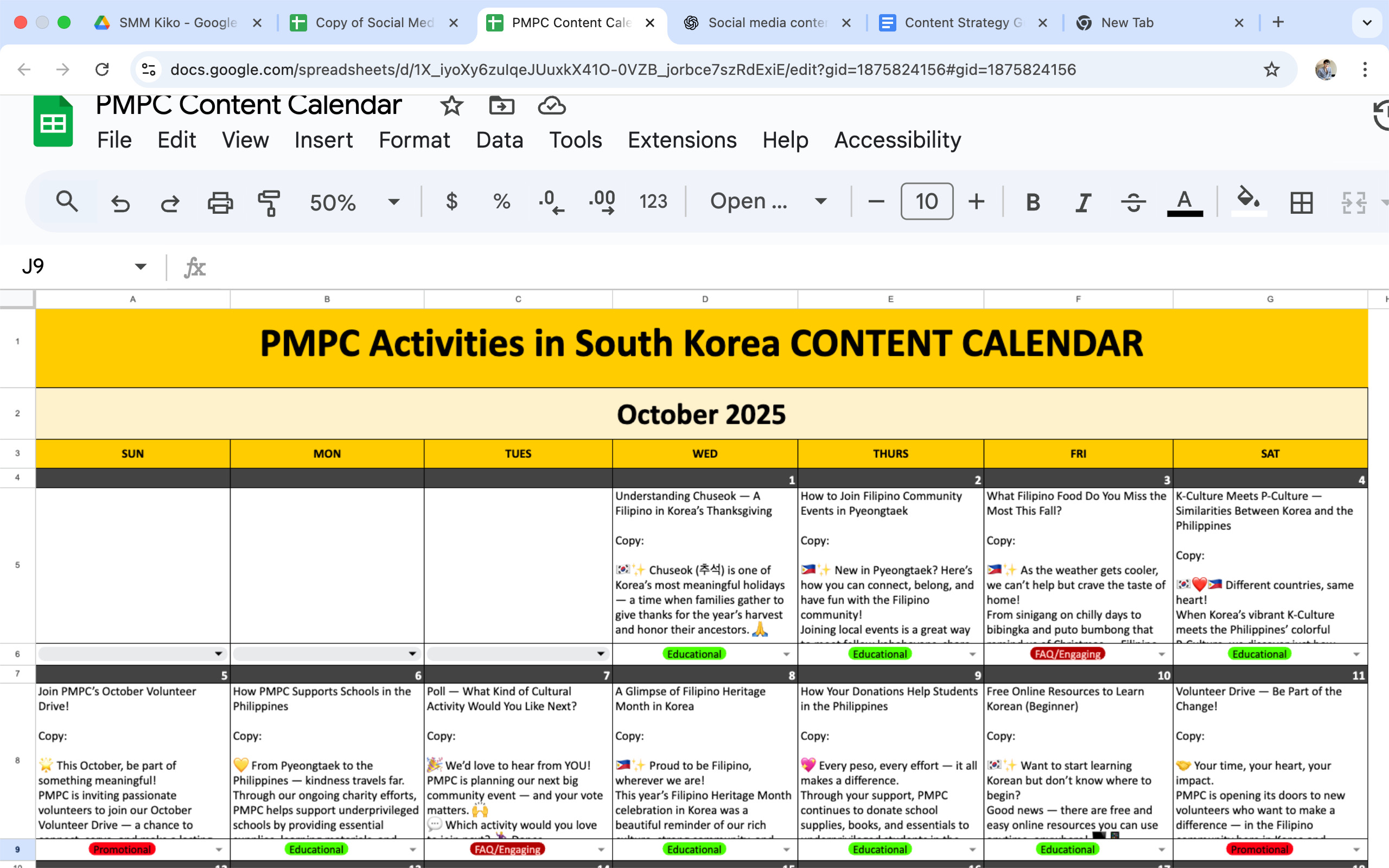This screenshot has width=1389, height=868.
Task: Click the undo arrow icon
Action: [x=120, y=202]
